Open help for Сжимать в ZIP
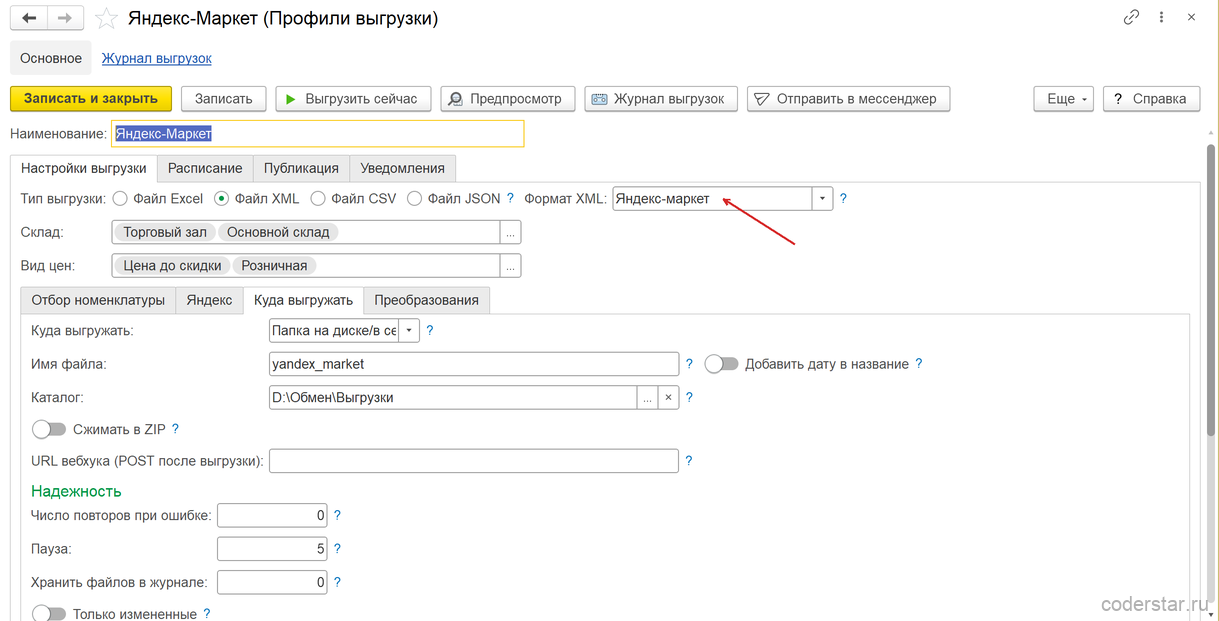1219x621 pixels. click(175, 429)
